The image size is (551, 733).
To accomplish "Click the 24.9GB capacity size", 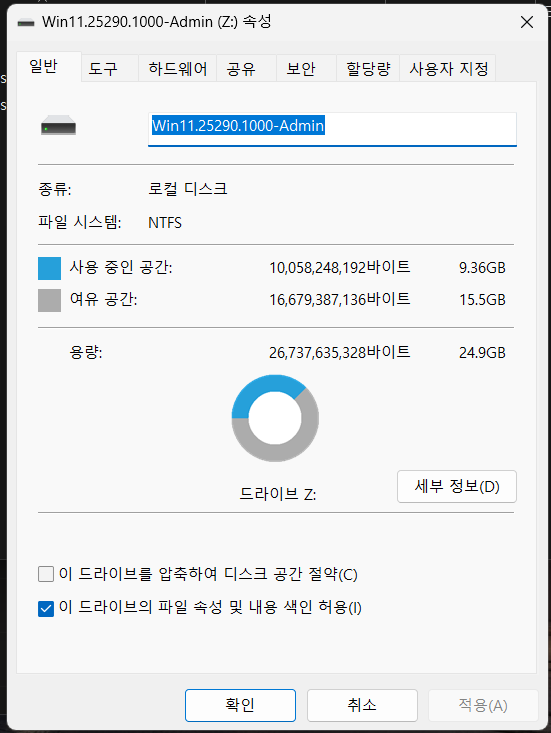I will click(x=482, y=352).
